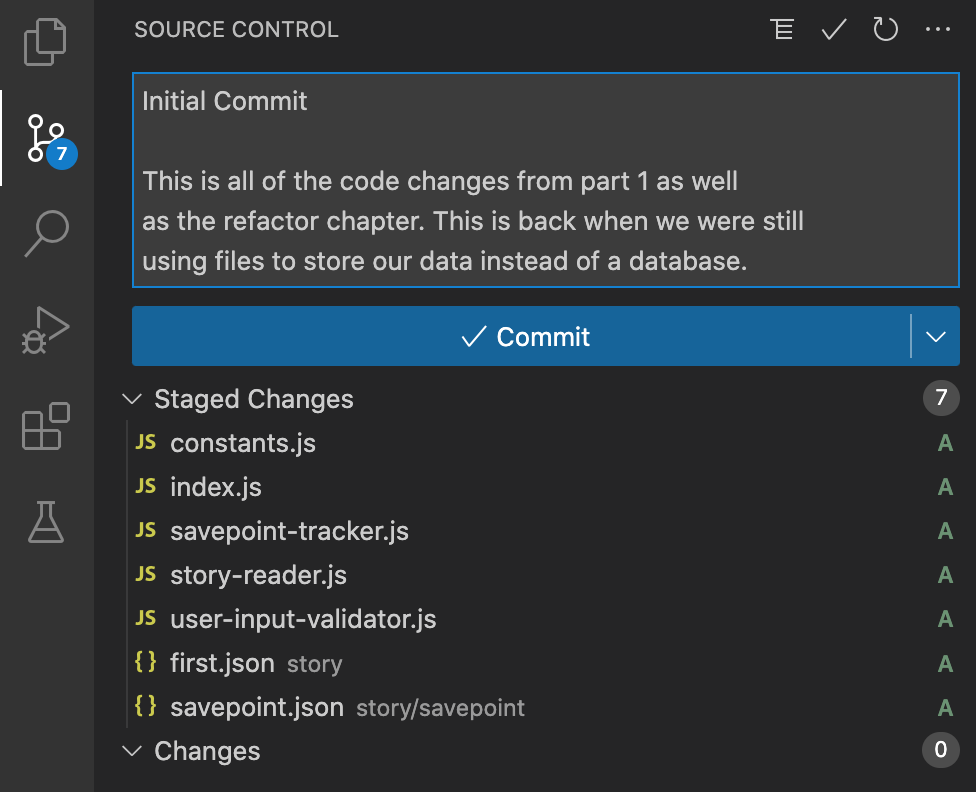Toggle view as tree icon in header
The image size is (976, 792).
(782, 29)
